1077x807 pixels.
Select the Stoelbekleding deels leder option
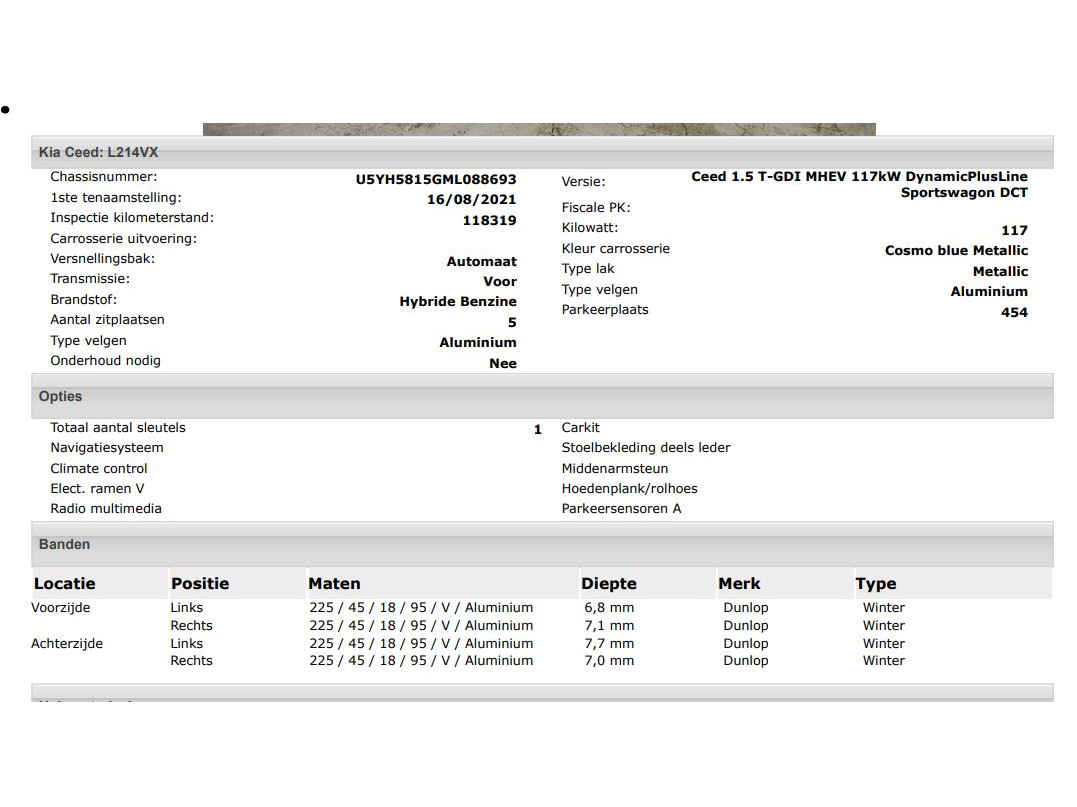click(x=646, y=448)
